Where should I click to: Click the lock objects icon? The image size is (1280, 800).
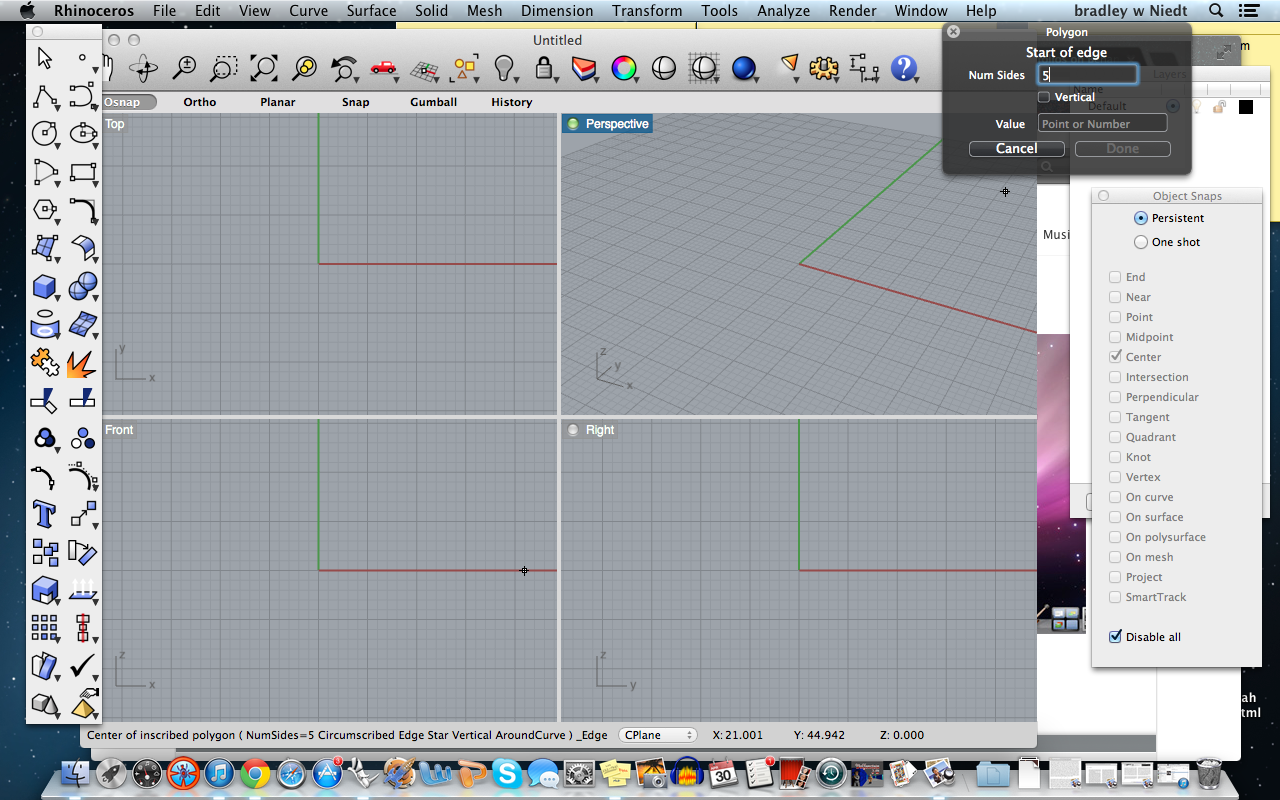coord(543,68)
